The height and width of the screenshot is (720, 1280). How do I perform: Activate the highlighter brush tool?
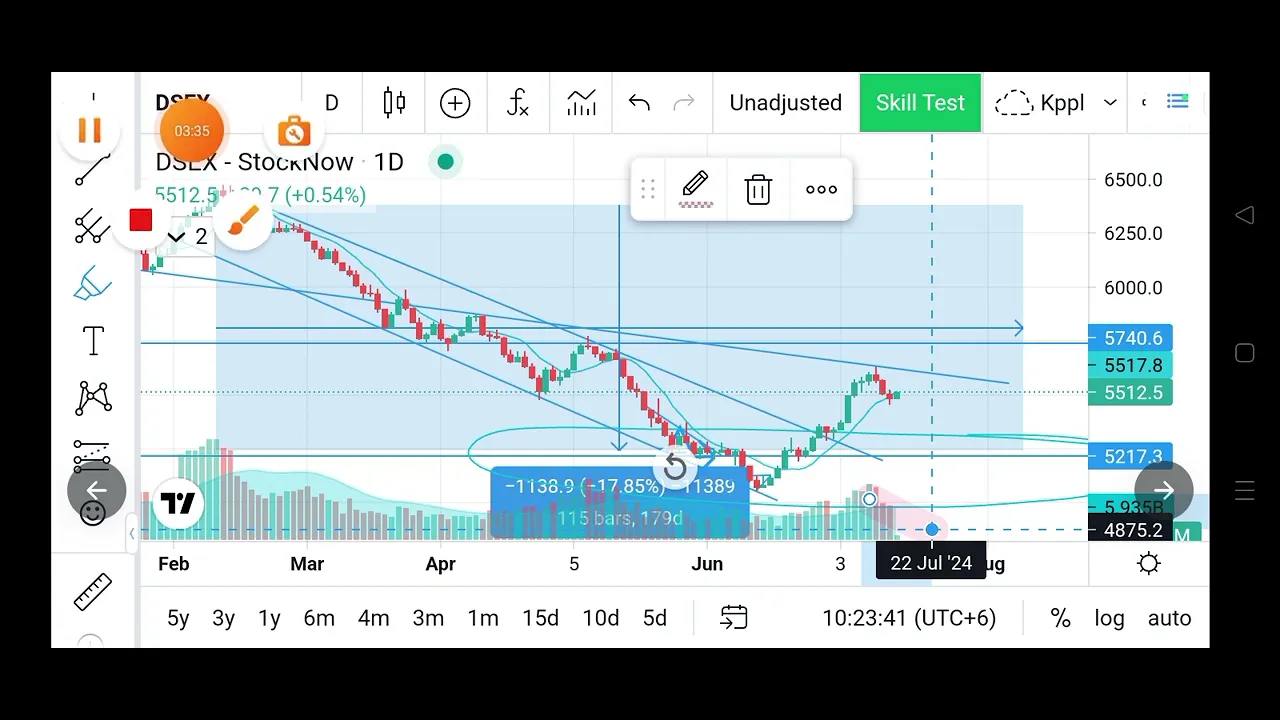coord(93,285)
